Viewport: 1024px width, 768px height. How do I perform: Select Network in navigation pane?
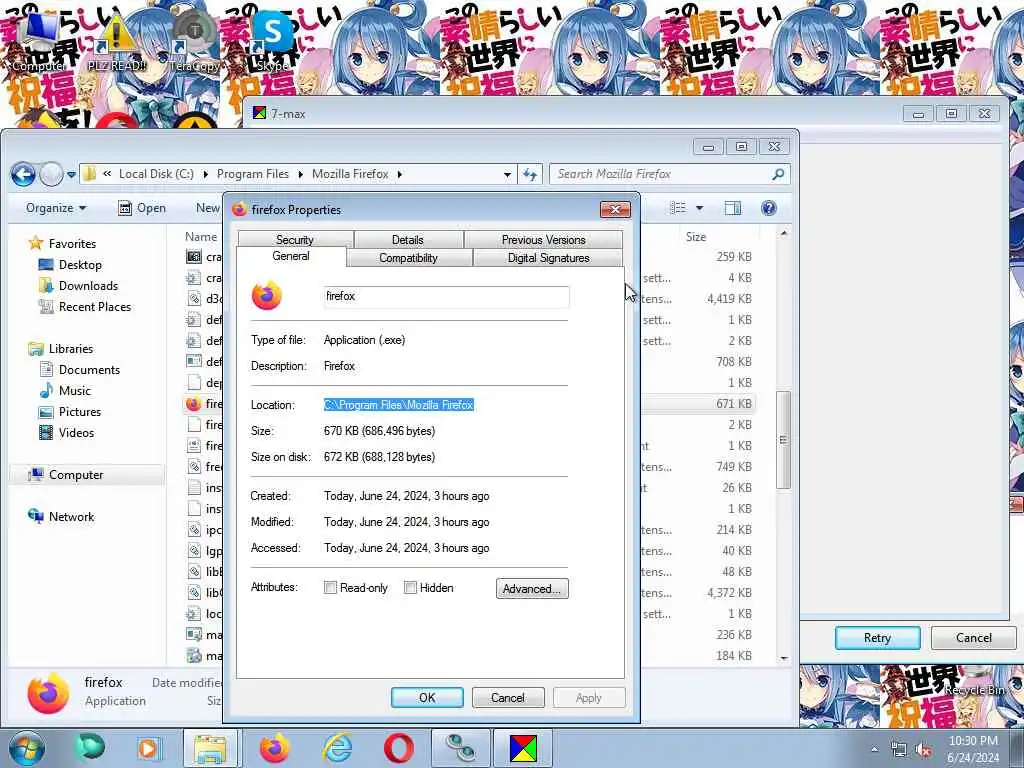61,517
